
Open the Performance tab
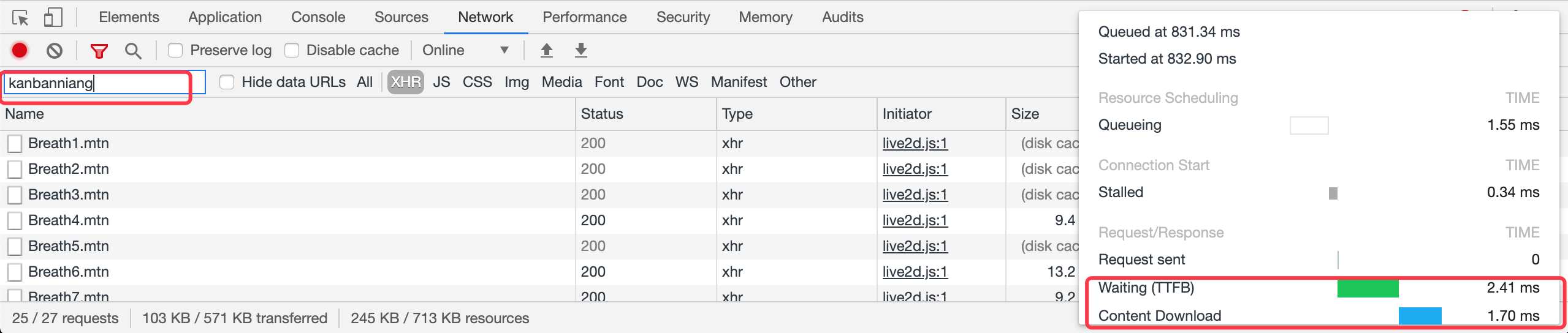[x=584, y=17]
